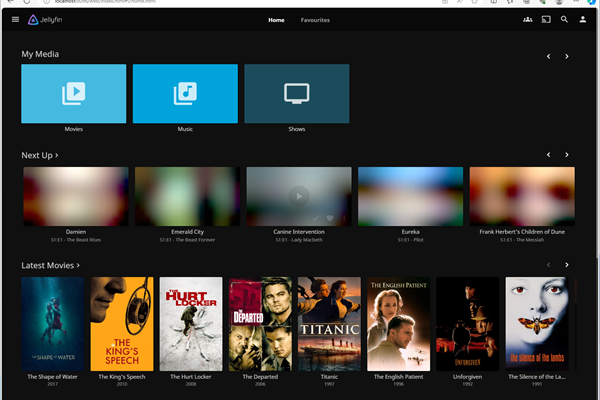Mark Canine Intervention as played
This screenshot has height=400, width=600.
tap(315, 218)
